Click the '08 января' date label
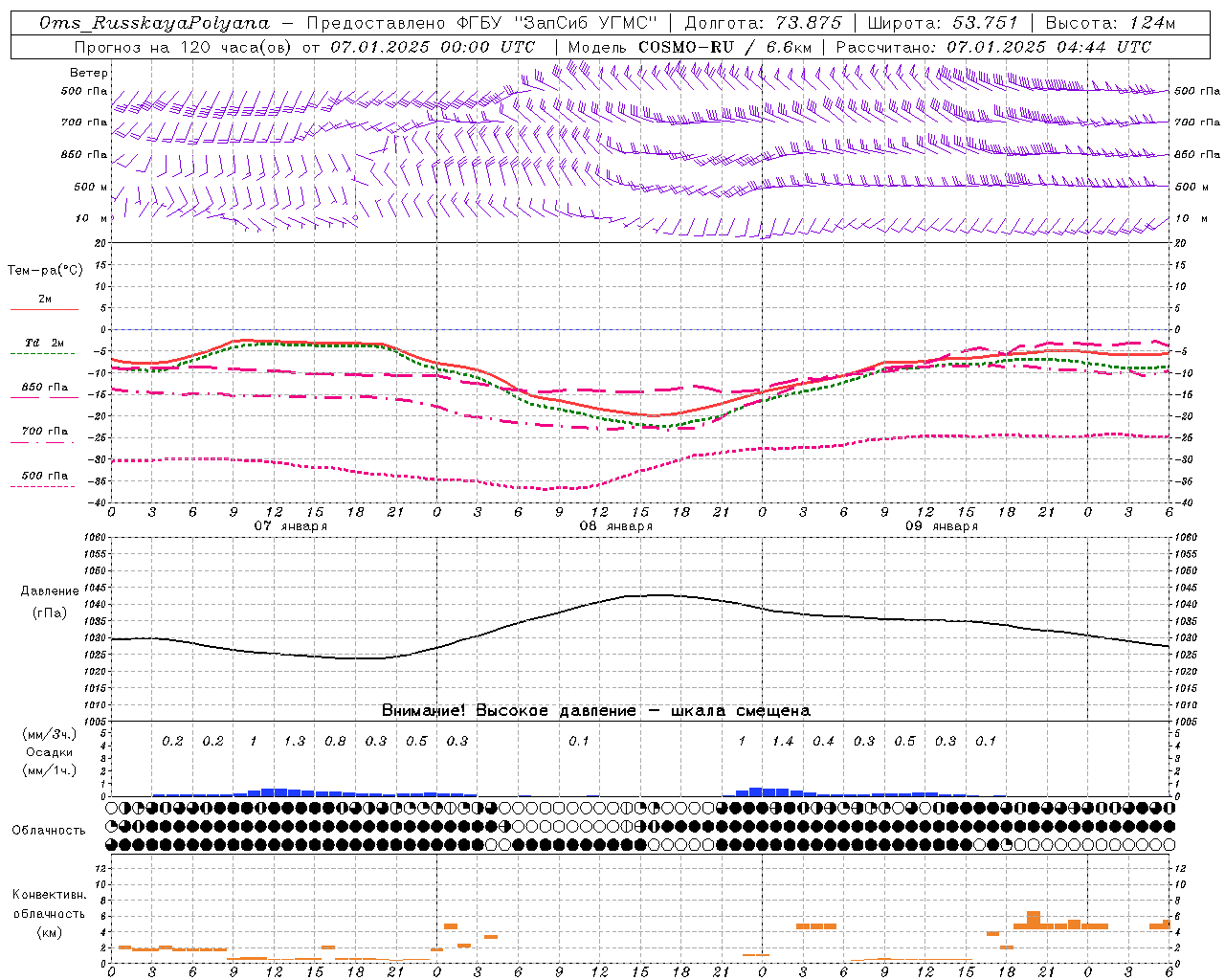 [x=615, y=526]
